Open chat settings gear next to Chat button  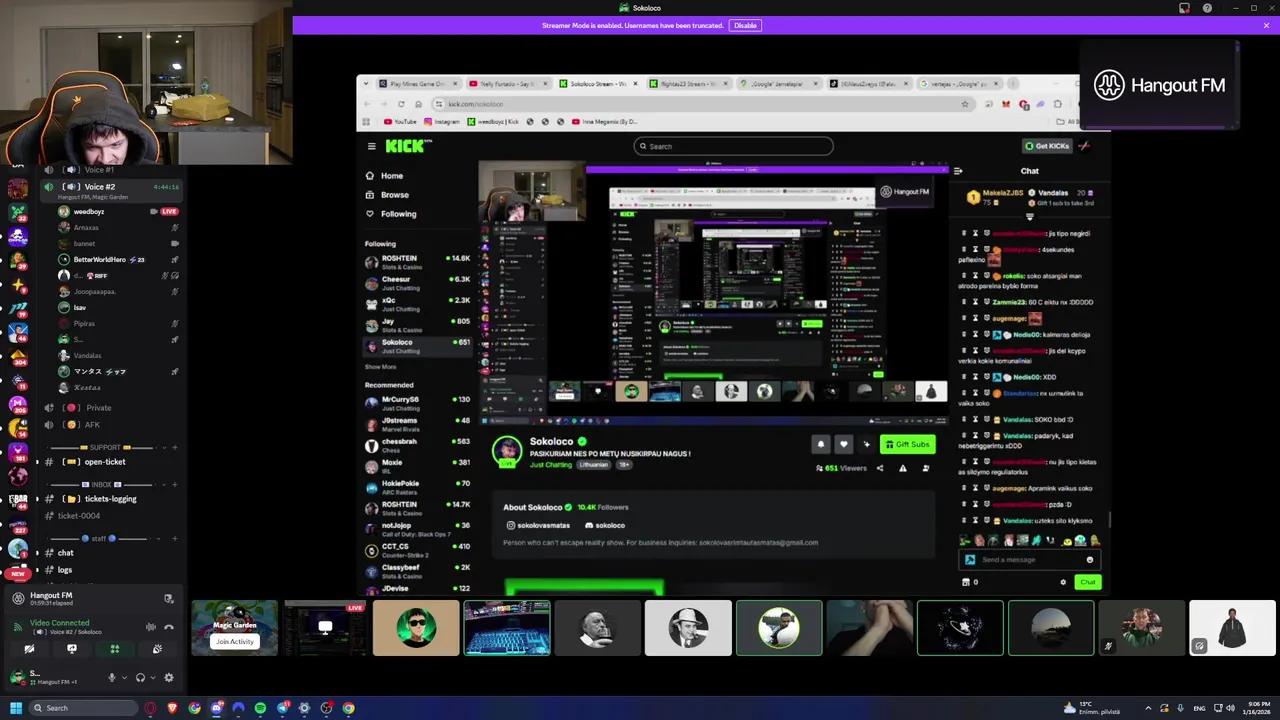pyautogui.click(x=1063, y=582)
